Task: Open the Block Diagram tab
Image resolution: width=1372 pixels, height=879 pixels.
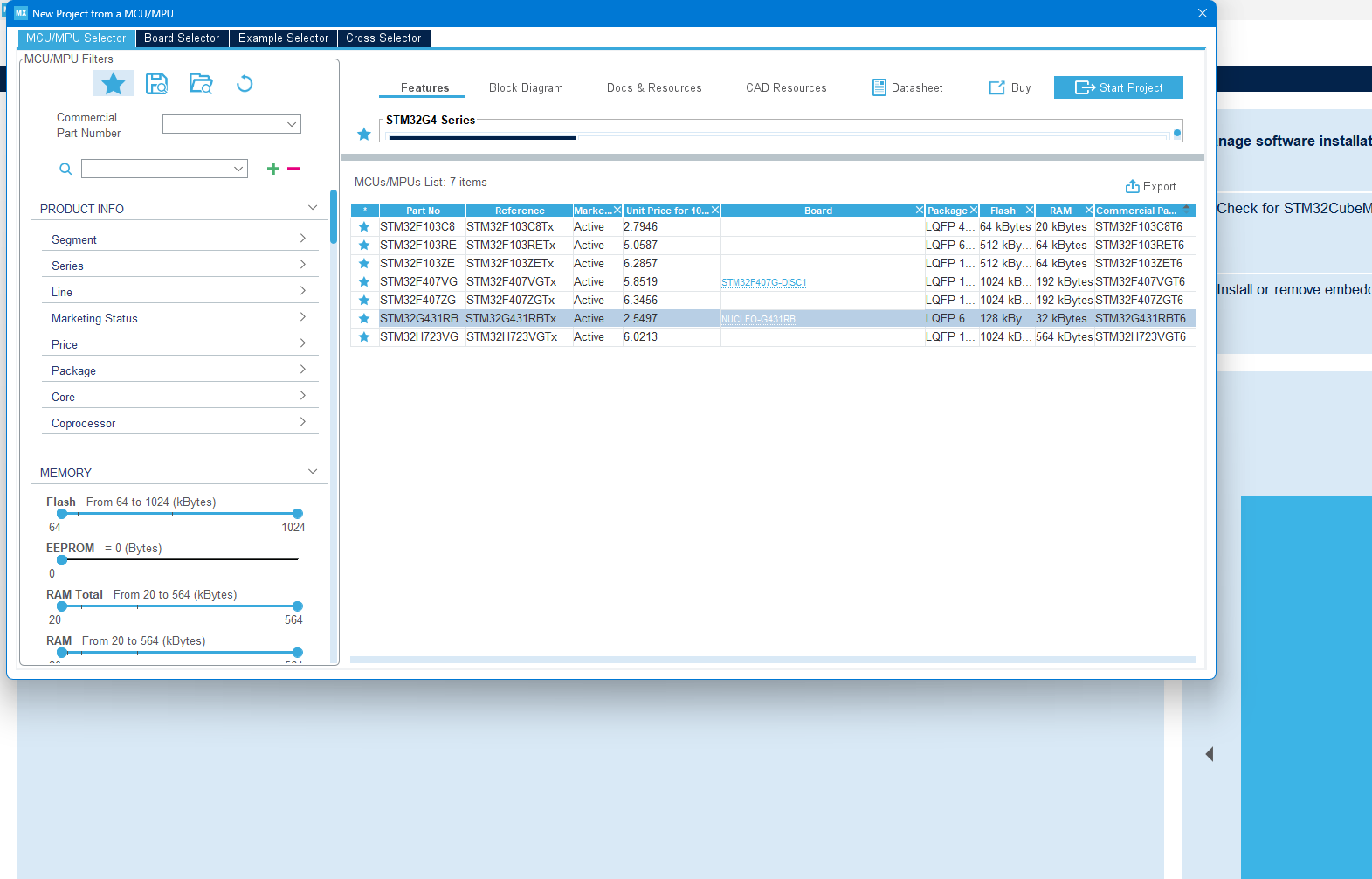Action: 526,88
